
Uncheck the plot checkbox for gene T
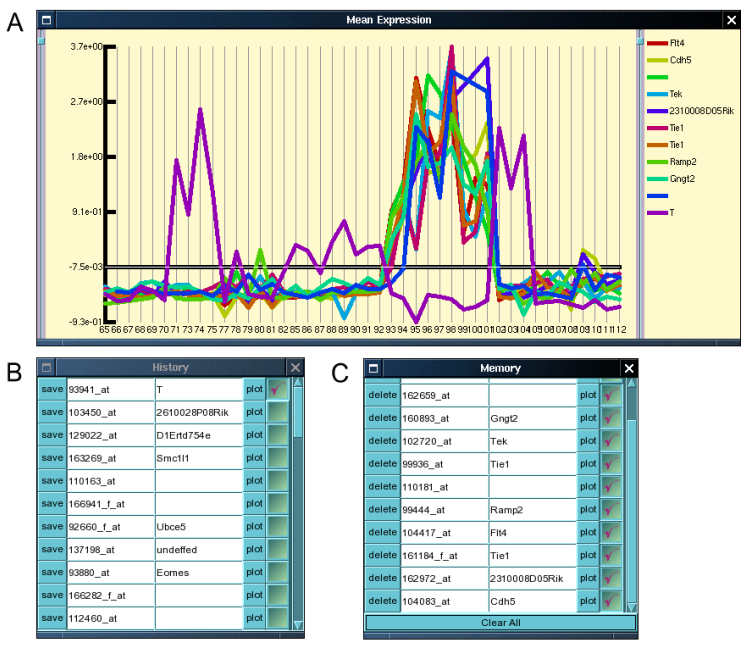277,389
